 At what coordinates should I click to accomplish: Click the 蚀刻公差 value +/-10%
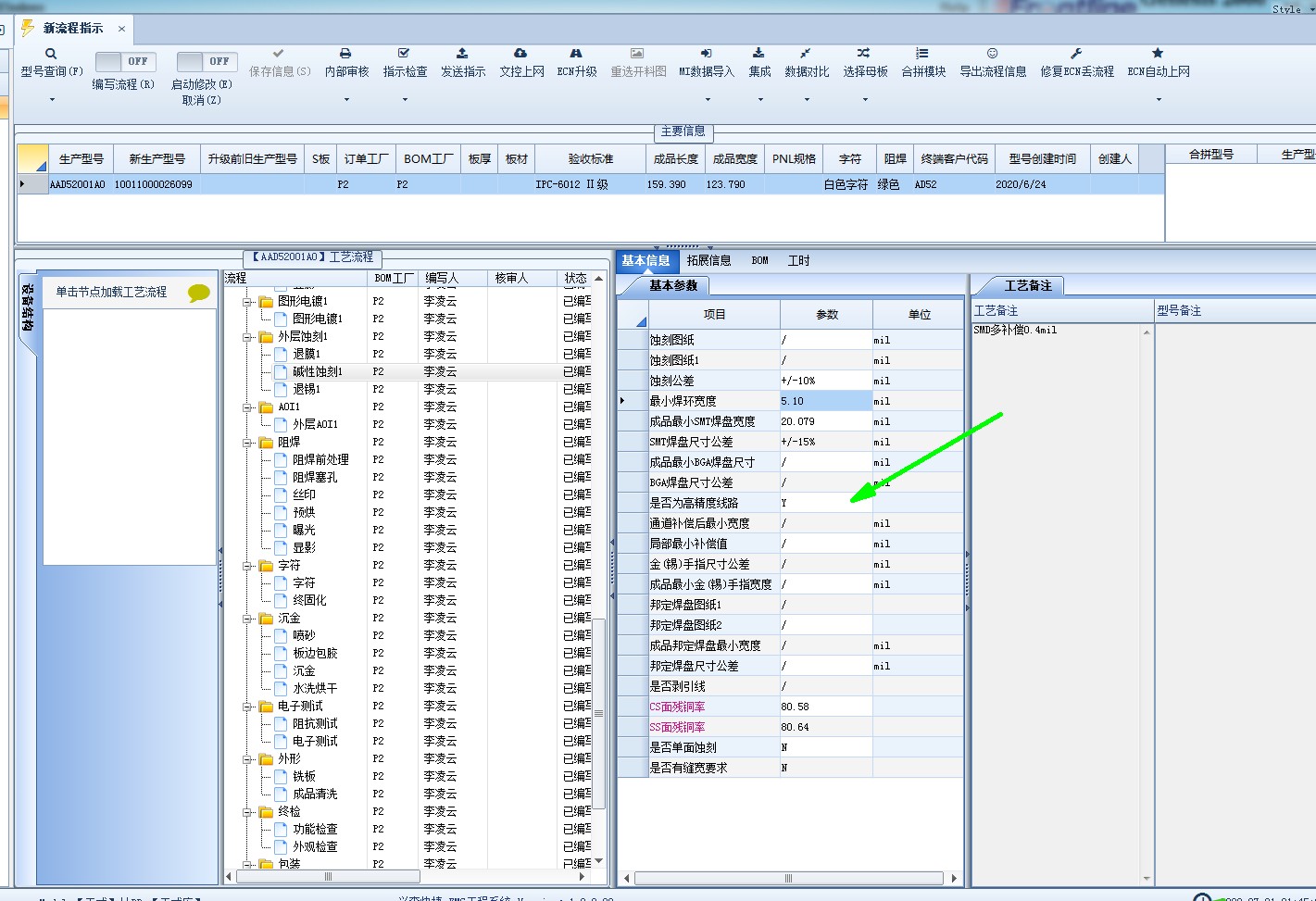826,382
